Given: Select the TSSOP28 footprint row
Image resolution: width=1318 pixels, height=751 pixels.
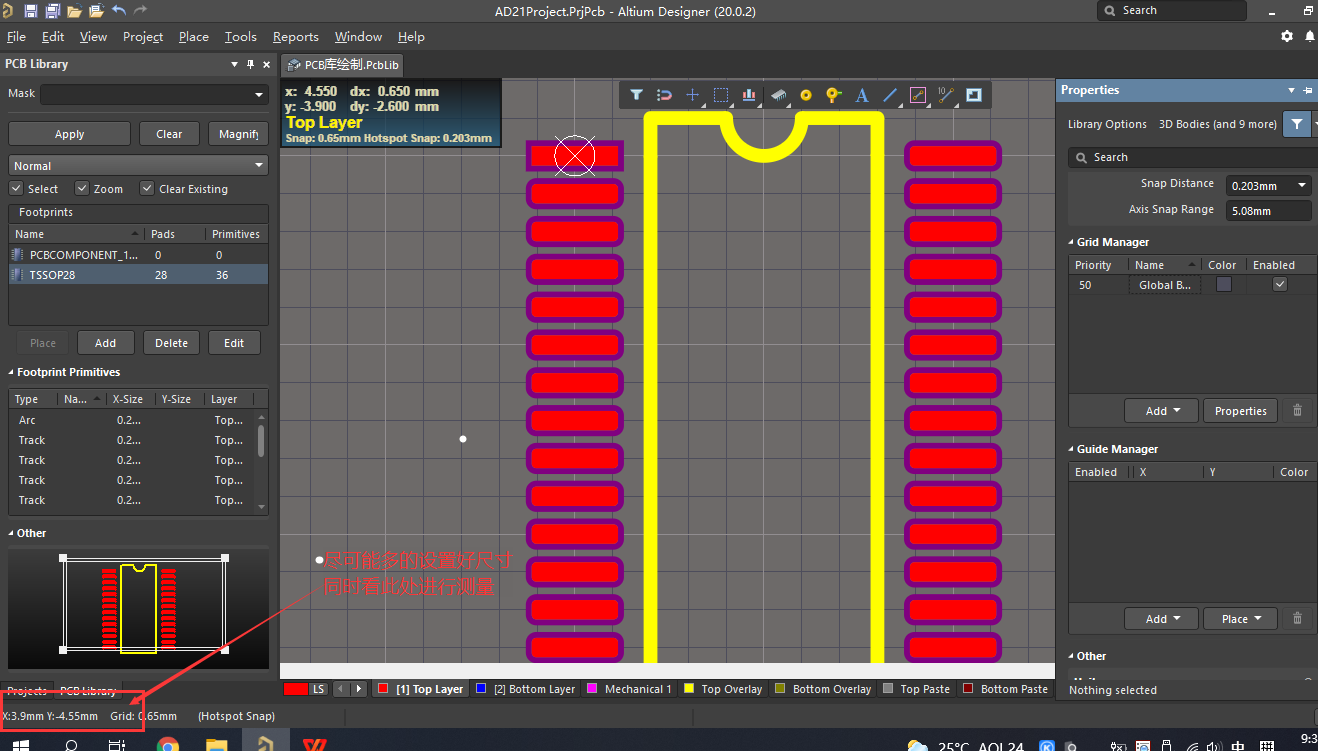Looking at the screenshot, I should pos(138,274).
